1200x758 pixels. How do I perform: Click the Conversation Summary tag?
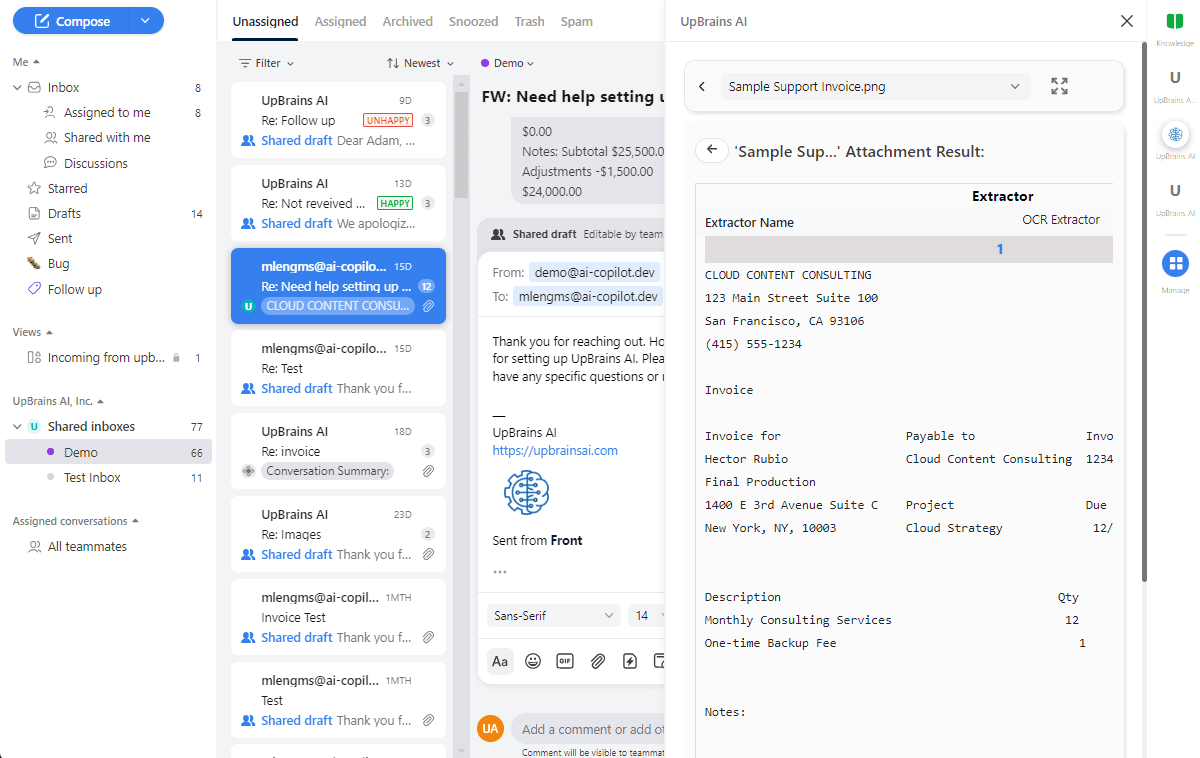[x=328, y=471]
